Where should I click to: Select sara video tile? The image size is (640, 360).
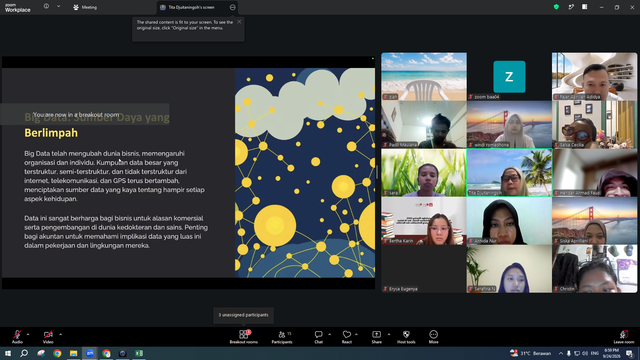point(424,173)
